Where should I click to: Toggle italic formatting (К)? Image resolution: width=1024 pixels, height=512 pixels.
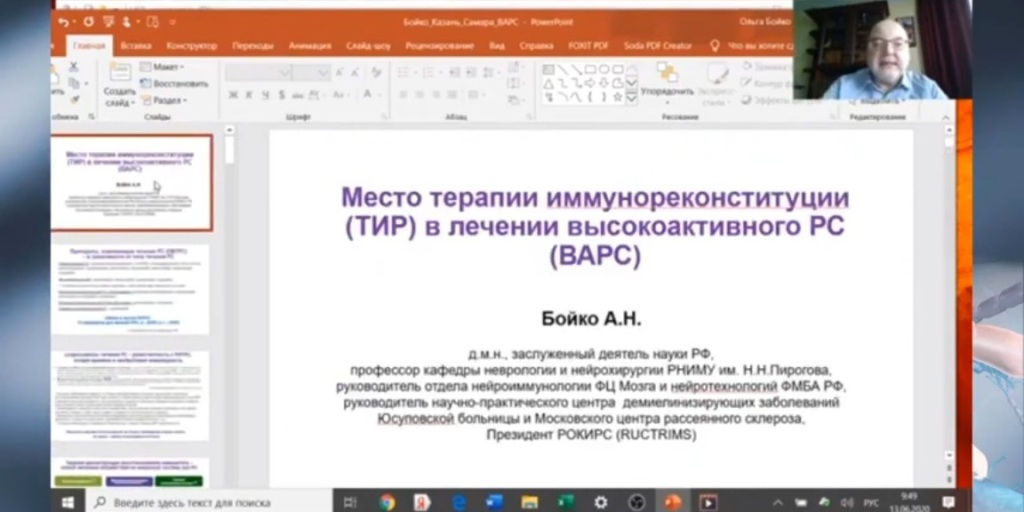248,95
